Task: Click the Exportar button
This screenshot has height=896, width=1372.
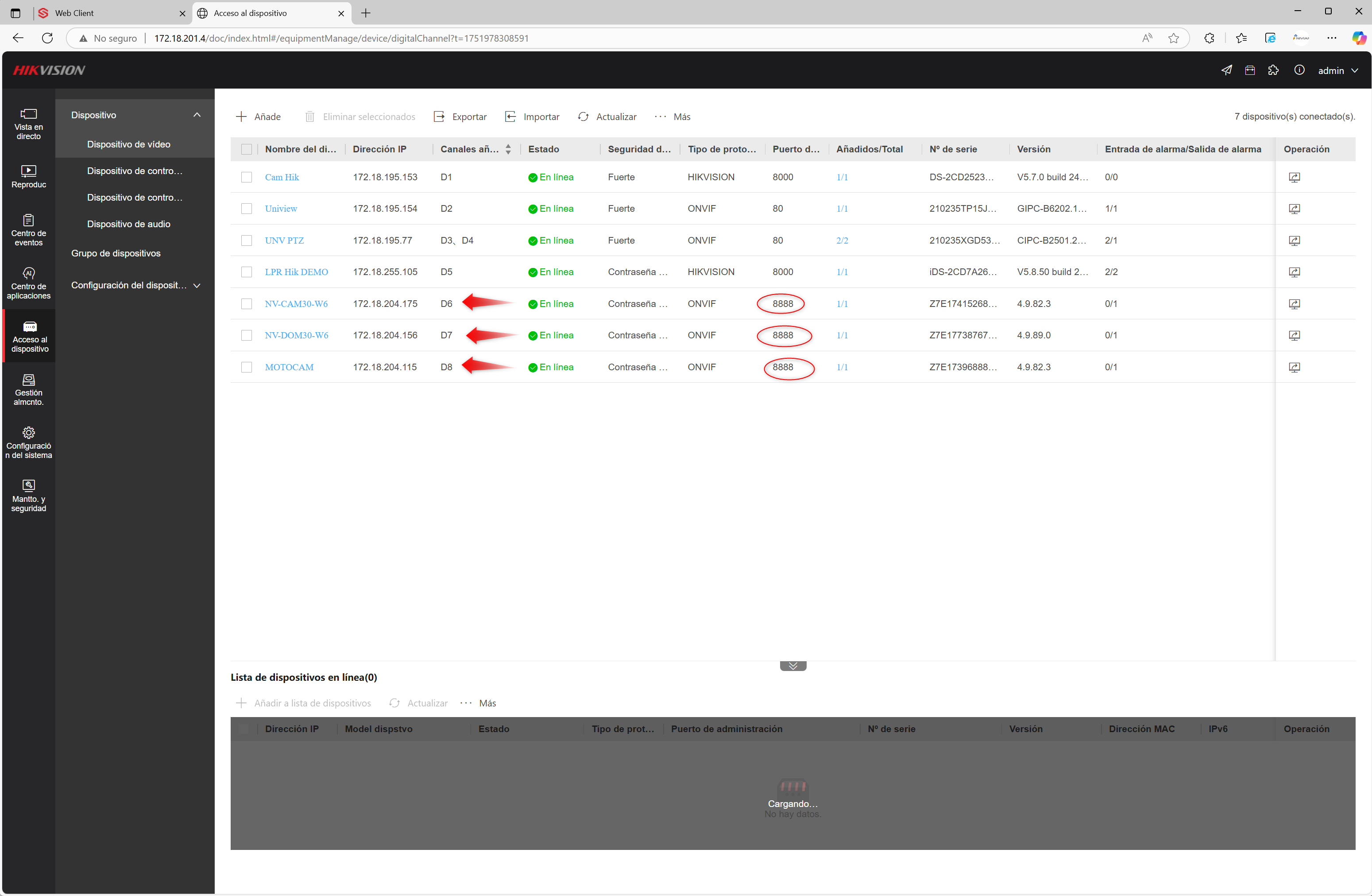Action: 460,116
